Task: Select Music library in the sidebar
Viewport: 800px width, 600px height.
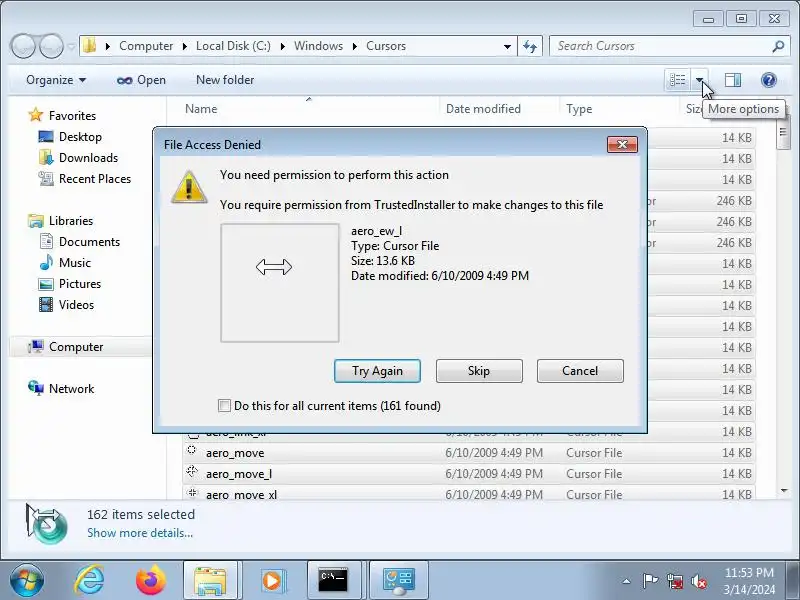Action: click(74, 263)
